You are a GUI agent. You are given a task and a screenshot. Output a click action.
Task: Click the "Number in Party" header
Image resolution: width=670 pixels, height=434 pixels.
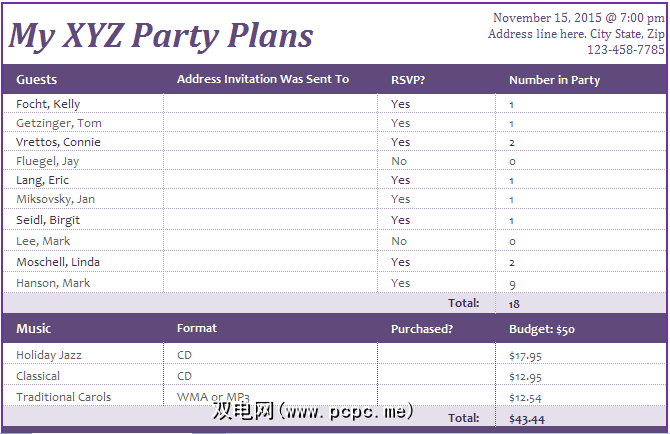pos(554,80)
